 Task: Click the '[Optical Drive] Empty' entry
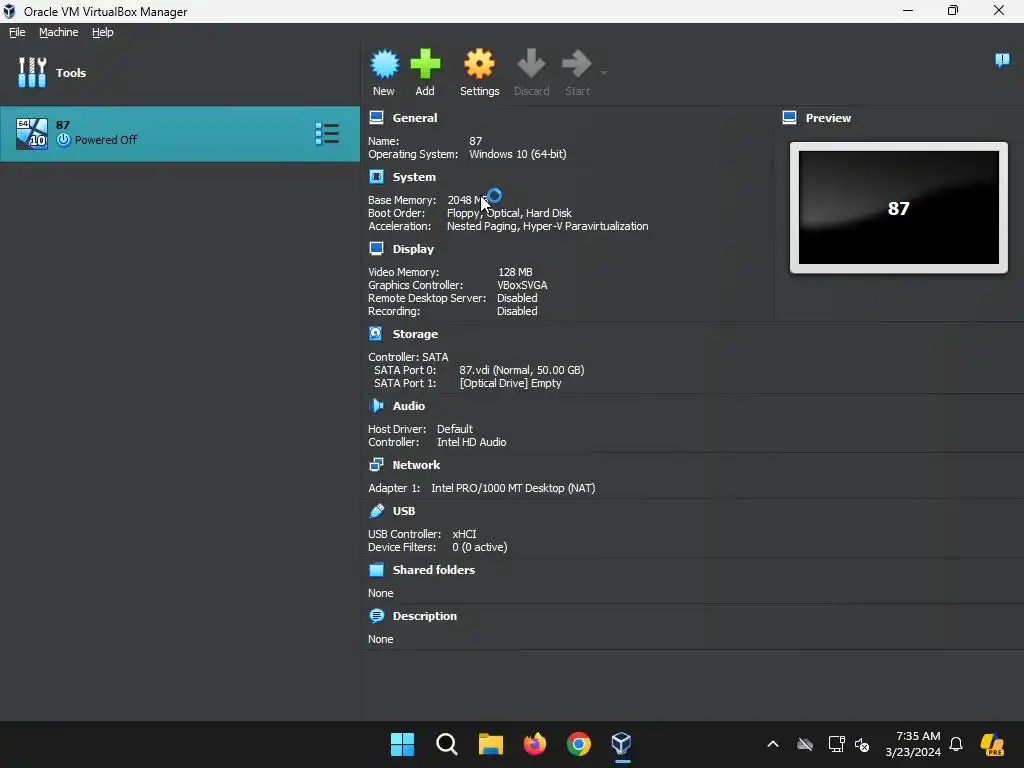pyautogui.click(x=511, y=383)
